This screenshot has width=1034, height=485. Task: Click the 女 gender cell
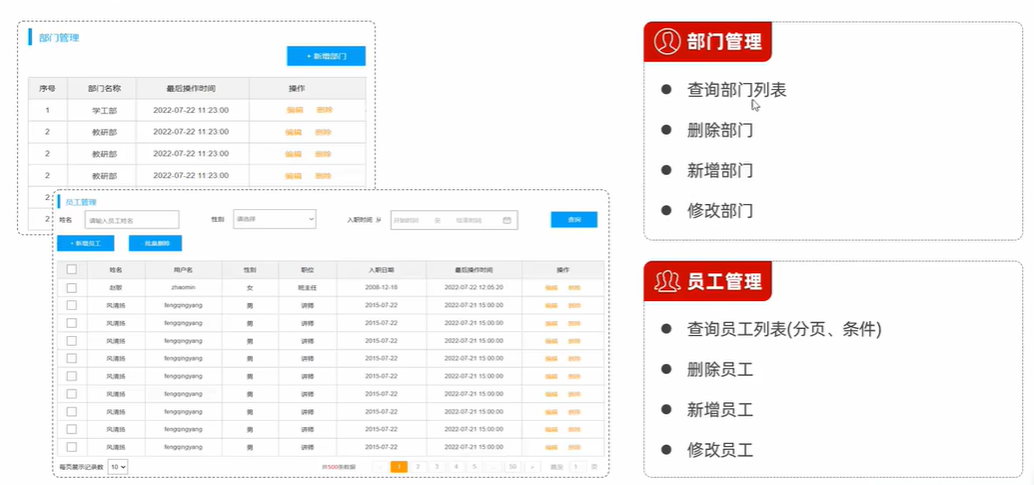(x=250, y=288)
